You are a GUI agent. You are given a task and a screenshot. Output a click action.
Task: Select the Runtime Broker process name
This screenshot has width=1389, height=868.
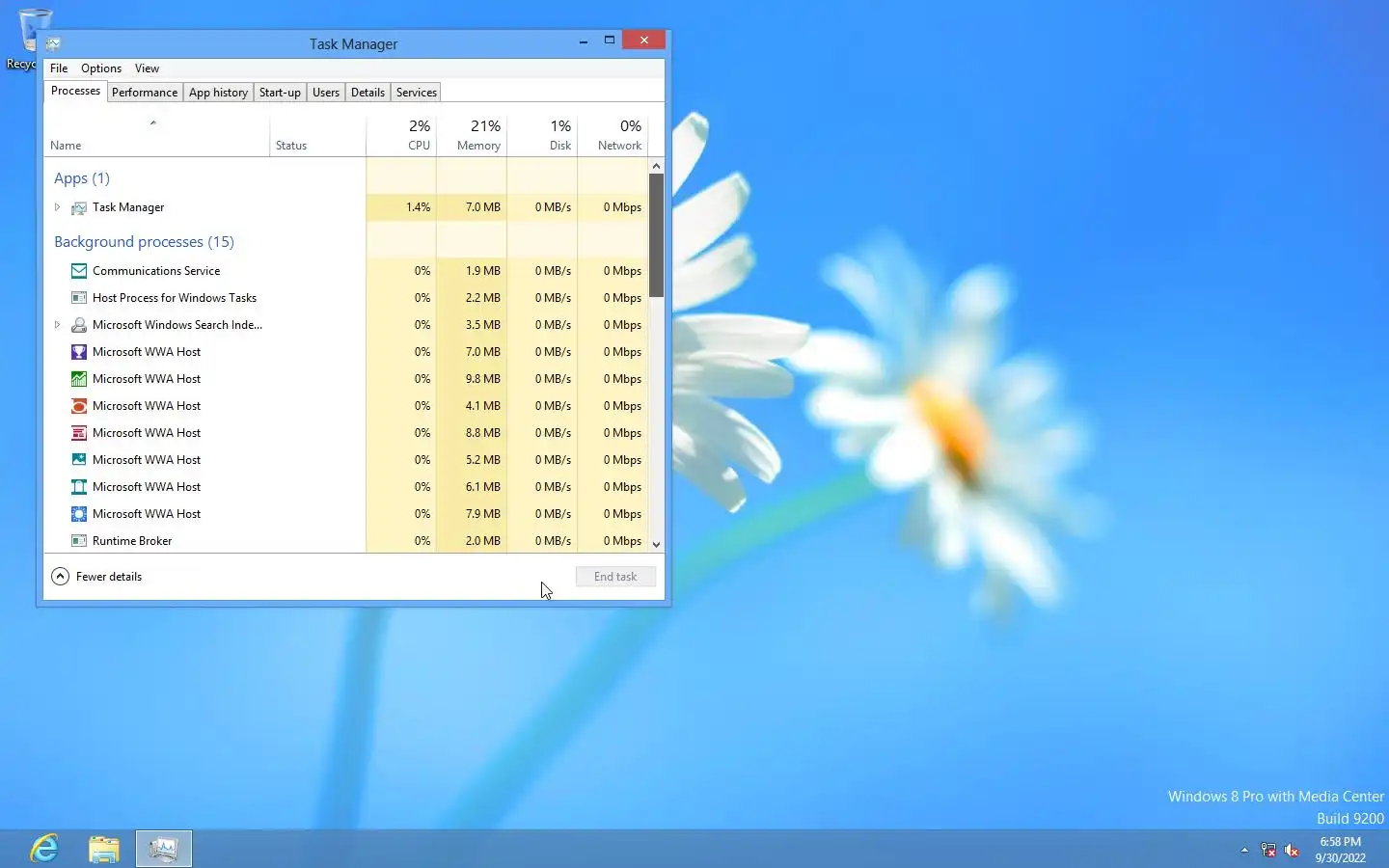132,541
